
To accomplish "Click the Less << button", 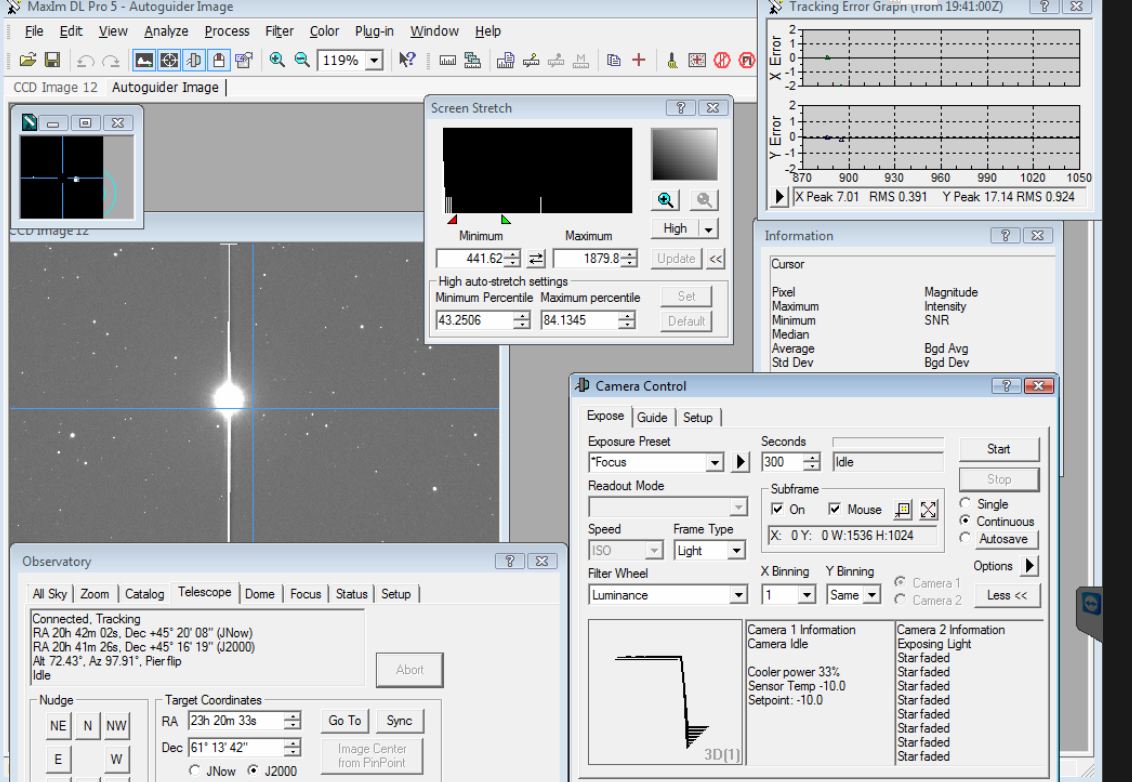I will [1006, 595].
